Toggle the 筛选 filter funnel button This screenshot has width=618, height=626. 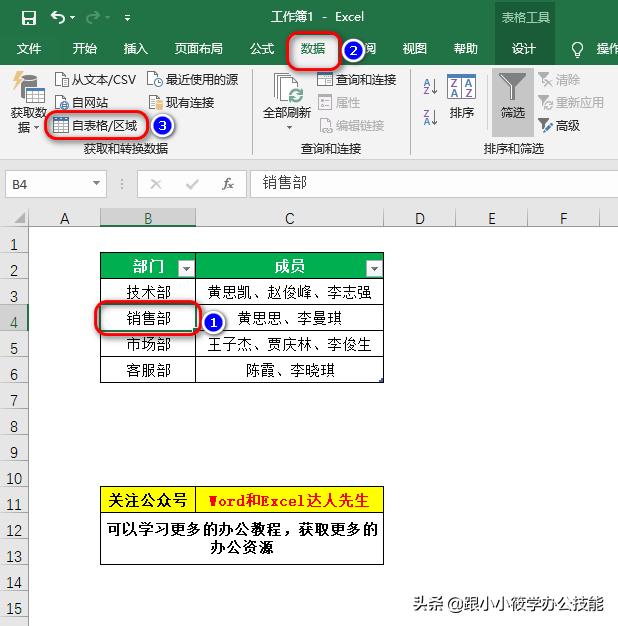(513, 102)
